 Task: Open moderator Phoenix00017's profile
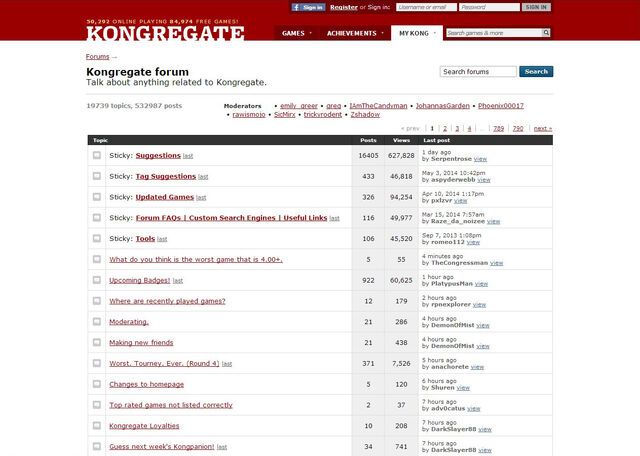pos(501,106)
